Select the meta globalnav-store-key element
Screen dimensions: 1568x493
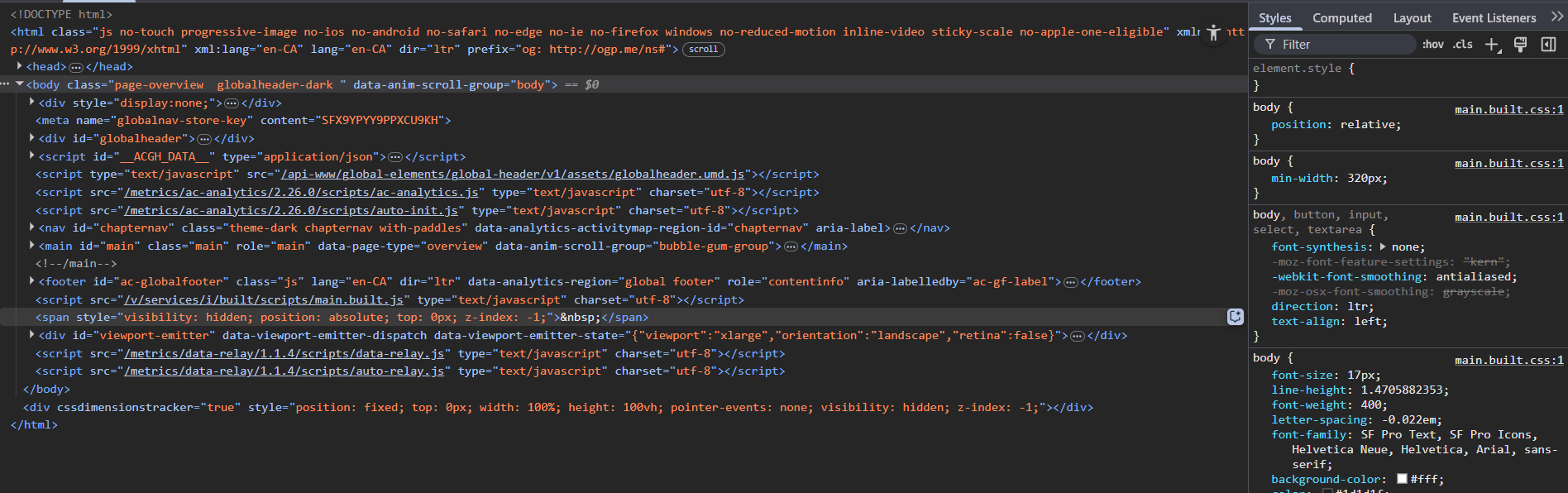point(243,121)
